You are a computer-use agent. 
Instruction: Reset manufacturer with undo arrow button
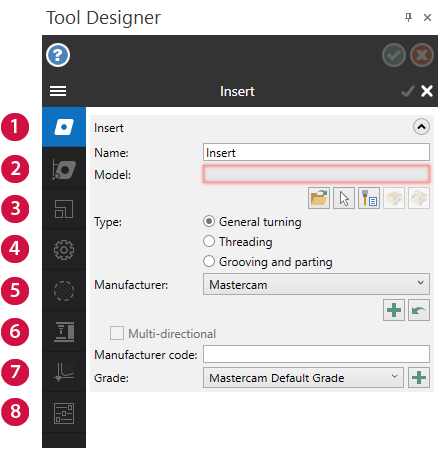pyautogui.click(x=419, y=310)
